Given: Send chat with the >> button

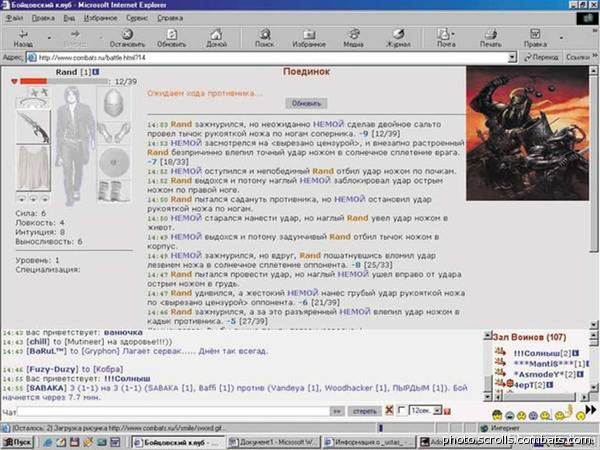Looking at the screenshot, I should tap(337, 411).
